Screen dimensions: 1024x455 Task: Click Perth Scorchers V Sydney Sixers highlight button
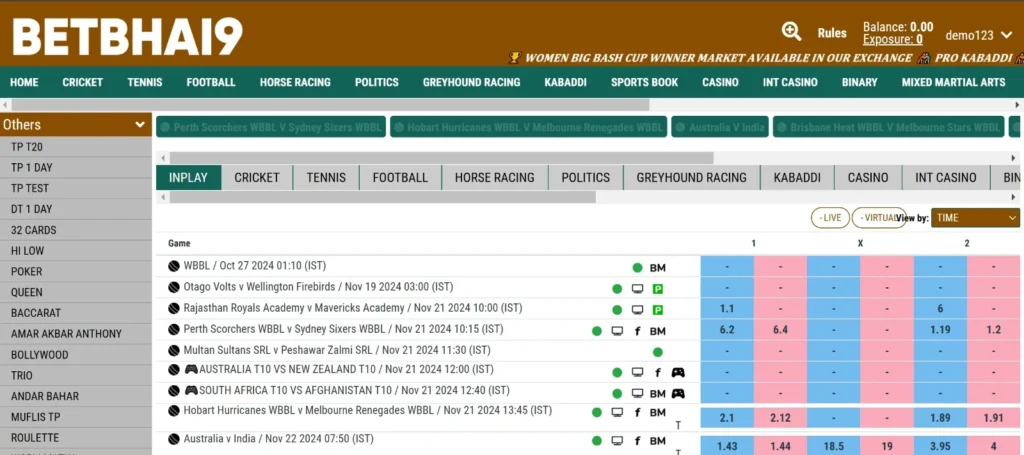271,127
